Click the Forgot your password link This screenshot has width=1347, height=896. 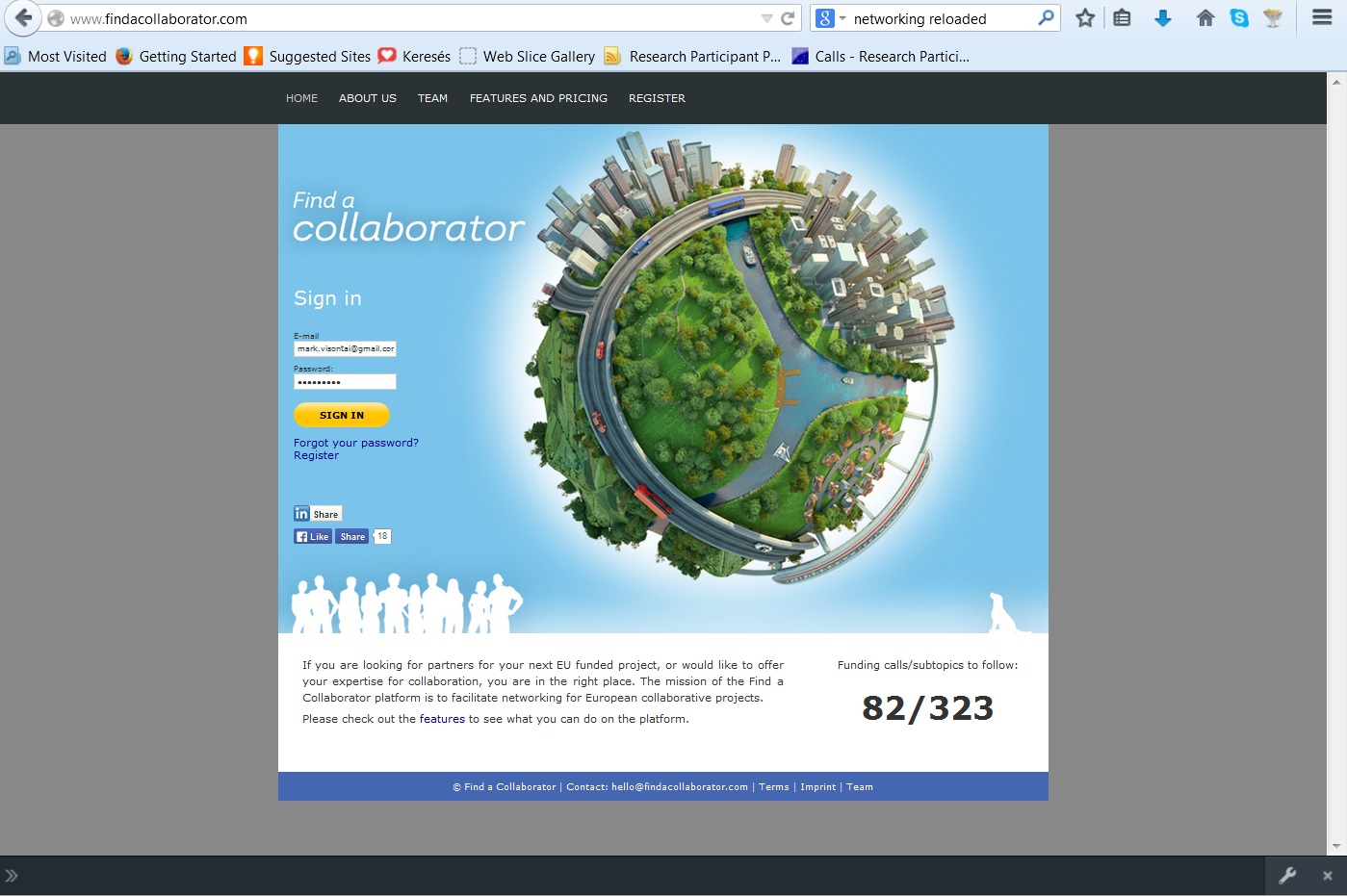(x=355, y=443)
